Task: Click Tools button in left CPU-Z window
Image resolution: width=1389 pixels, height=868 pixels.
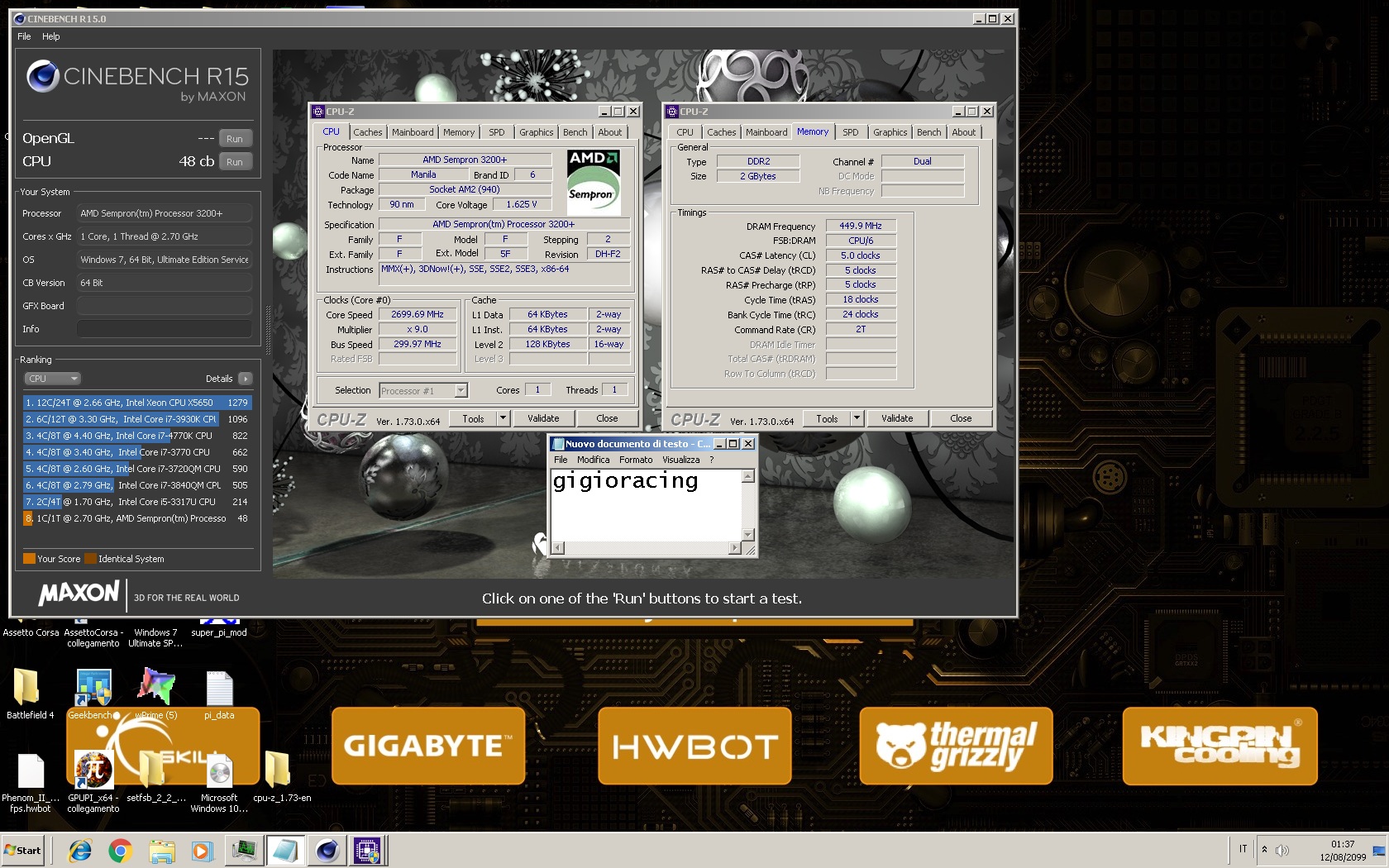Action: pyautogui.click(x=474, y=418)
